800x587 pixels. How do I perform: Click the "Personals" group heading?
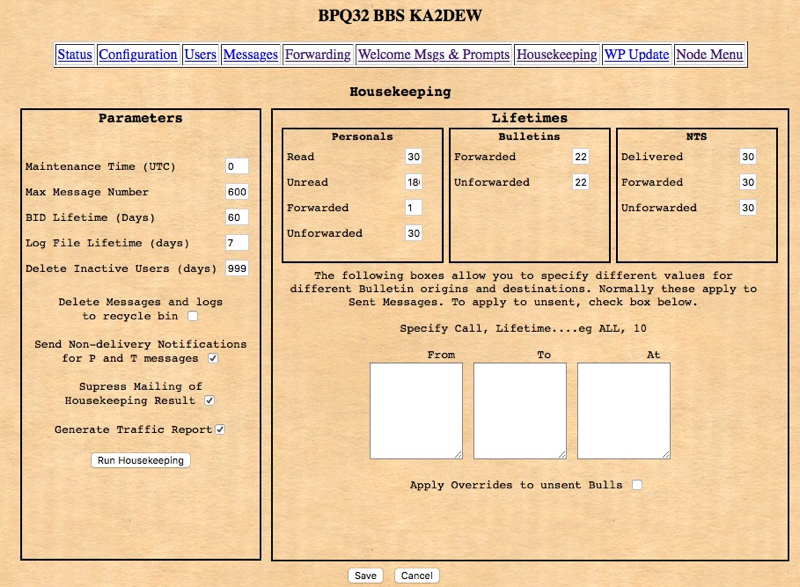(x=362, y=137)
